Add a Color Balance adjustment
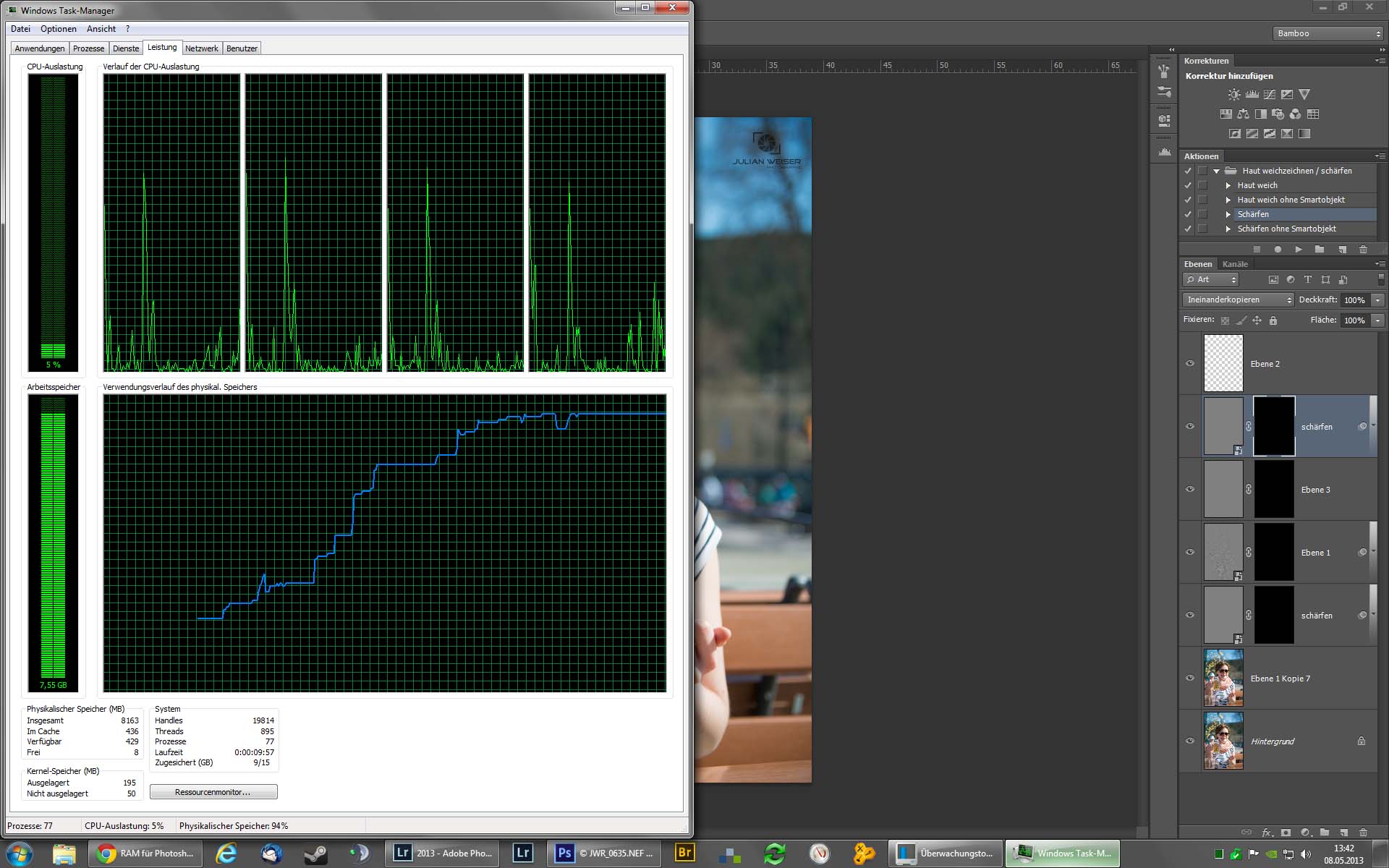 (1243, 114)
